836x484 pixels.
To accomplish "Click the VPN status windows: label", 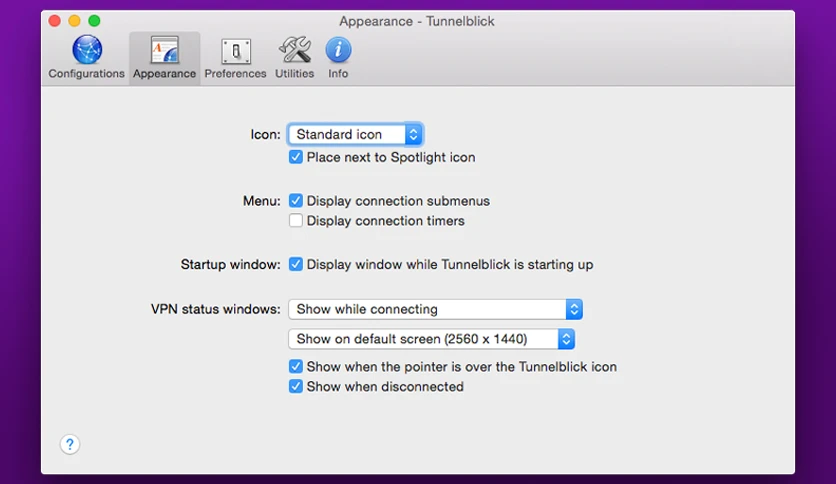I will point(215,309).
